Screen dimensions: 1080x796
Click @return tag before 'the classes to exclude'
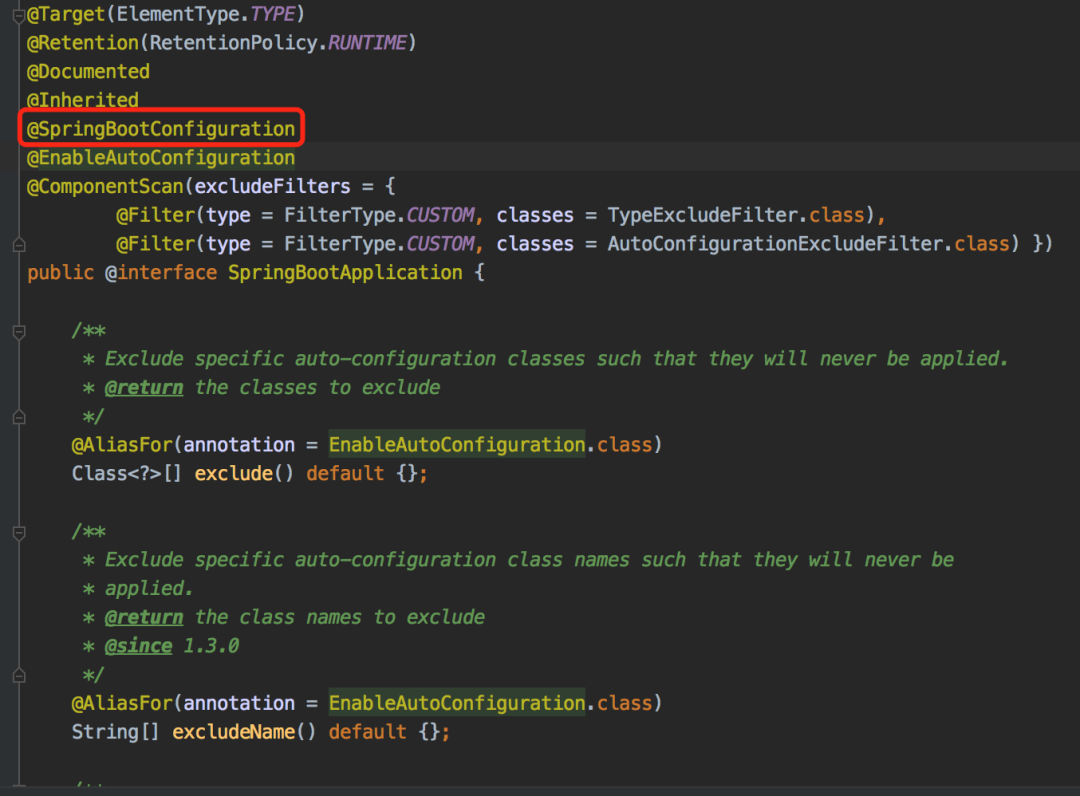point(144,388)
